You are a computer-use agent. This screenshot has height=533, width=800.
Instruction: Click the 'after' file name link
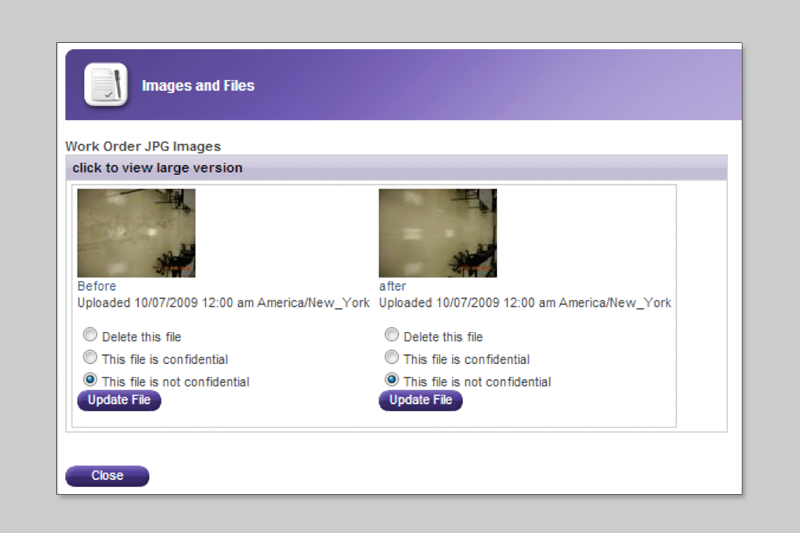[x=392, y=286]
